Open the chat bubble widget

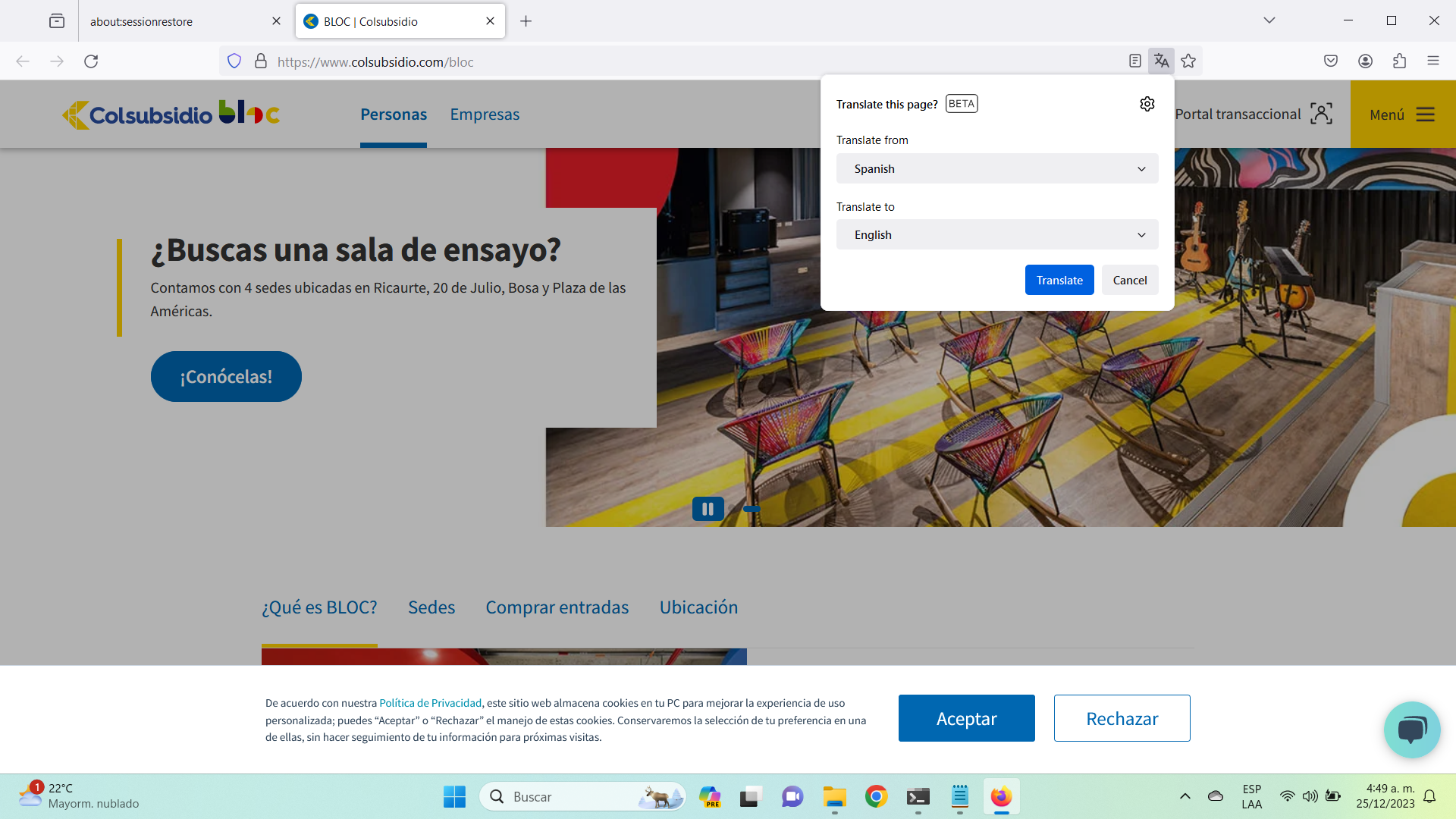pyautogui.click(x=1411, y=730)
